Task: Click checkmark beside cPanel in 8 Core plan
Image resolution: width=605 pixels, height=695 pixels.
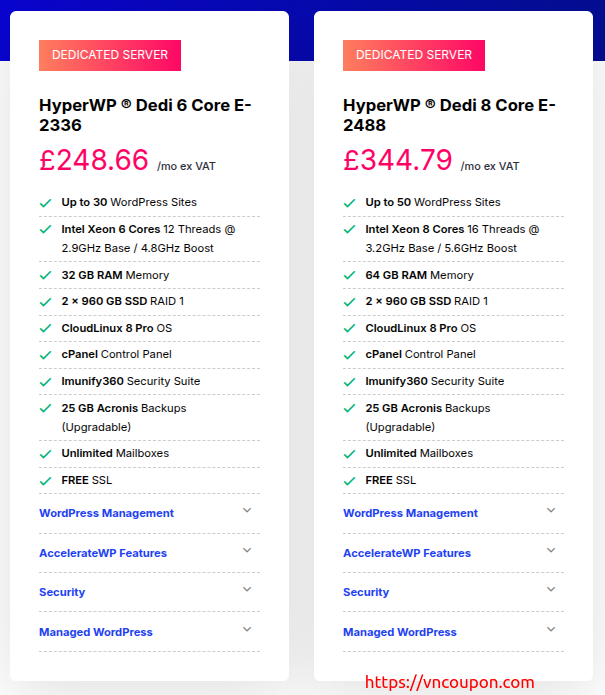Action: (x=350, y=355)
